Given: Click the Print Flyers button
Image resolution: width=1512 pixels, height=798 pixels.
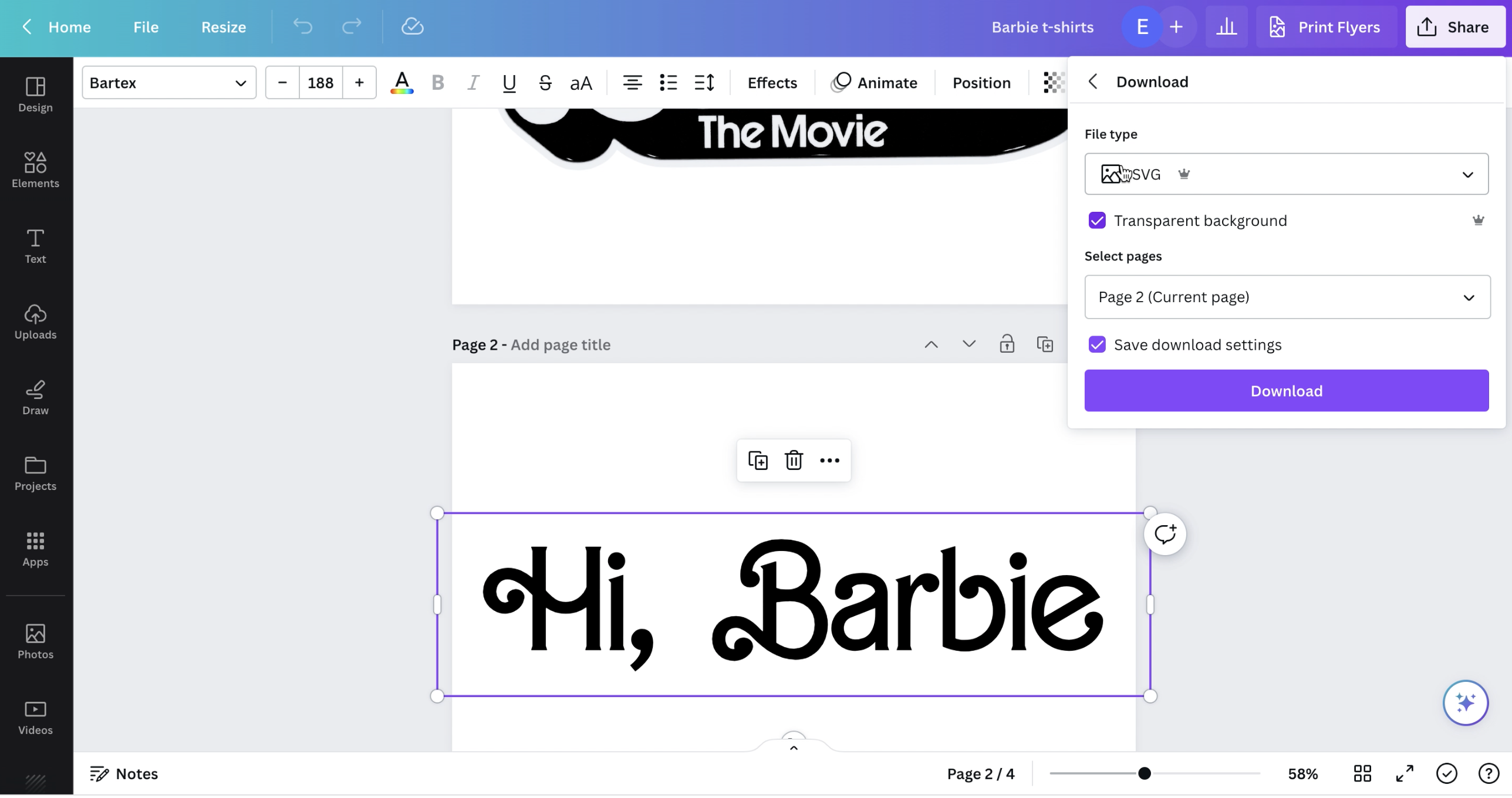Looking at the screenshot, I should [x=1326, y=27].
